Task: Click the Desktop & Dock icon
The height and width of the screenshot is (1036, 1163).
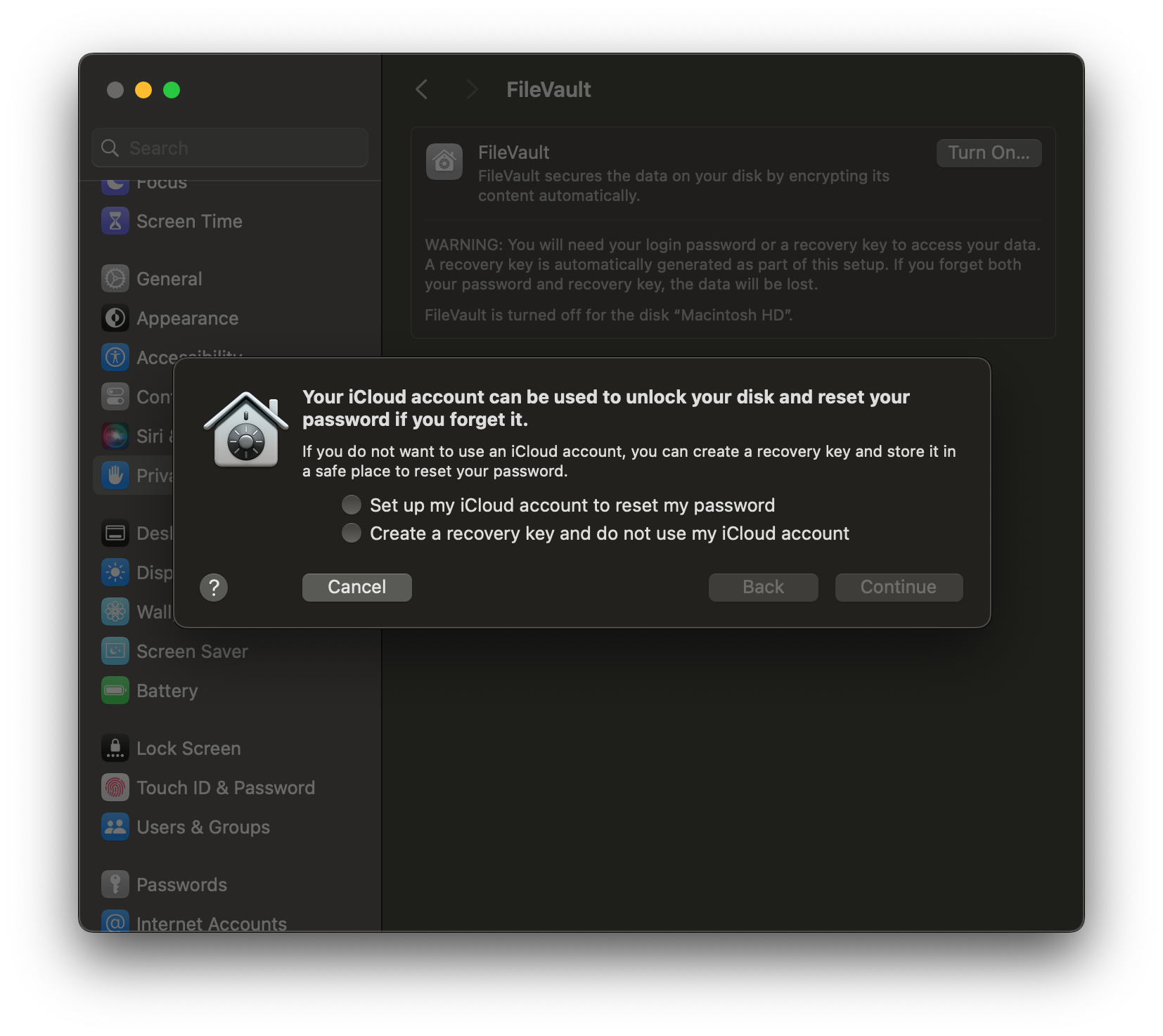Action: (115, 533)
